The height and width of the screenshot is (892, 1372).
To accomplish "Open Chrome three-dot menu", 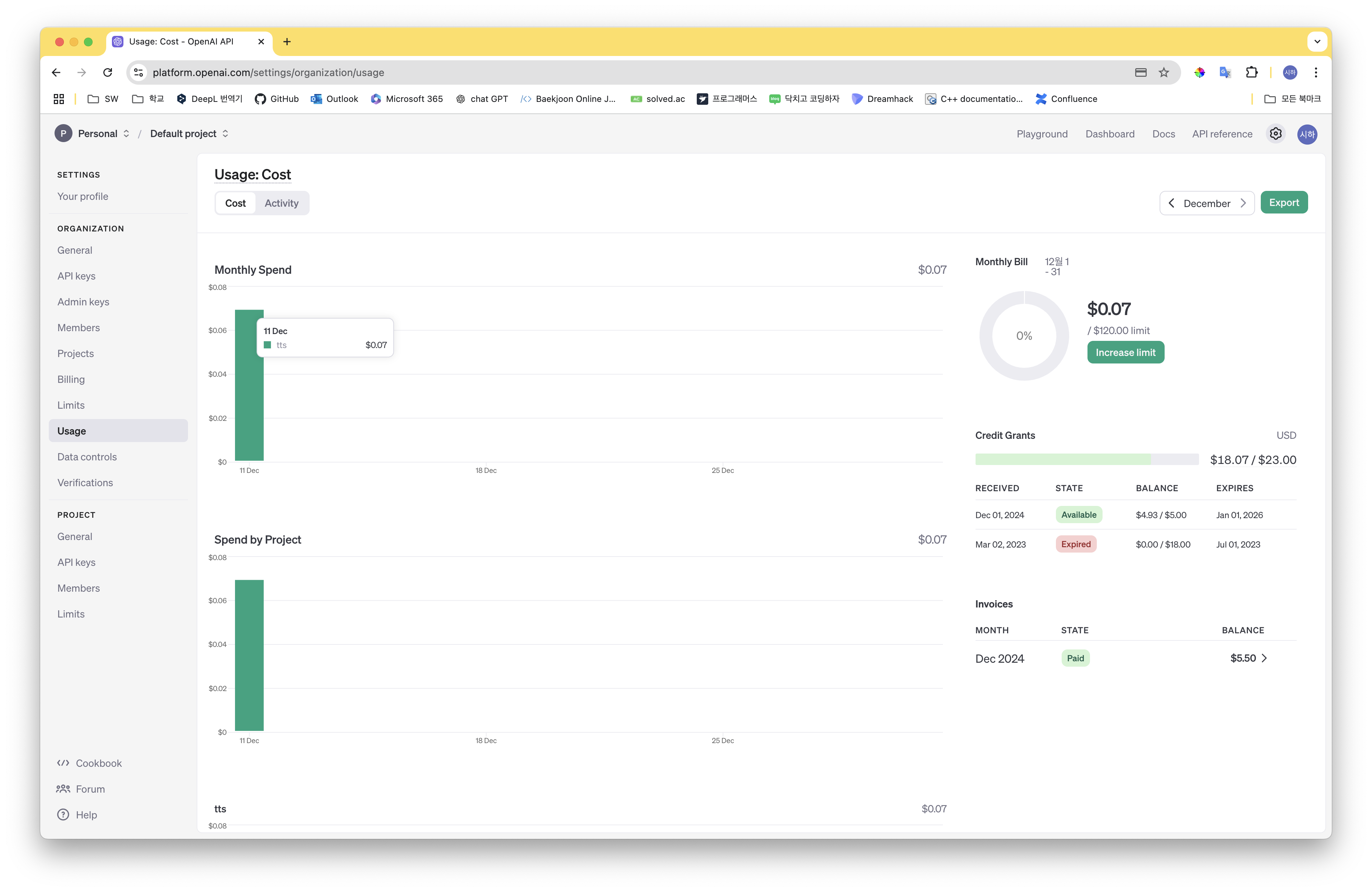I will coord(1316,72).
